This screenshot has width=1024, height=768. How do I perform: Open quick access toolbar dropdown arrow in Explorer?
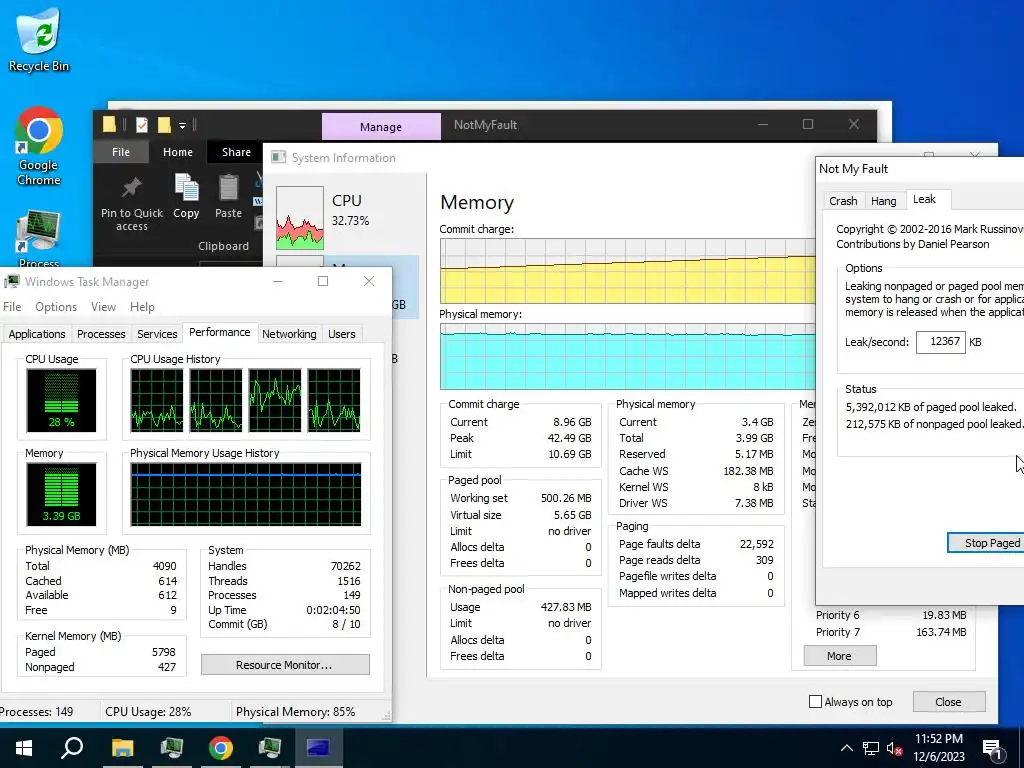182,125
